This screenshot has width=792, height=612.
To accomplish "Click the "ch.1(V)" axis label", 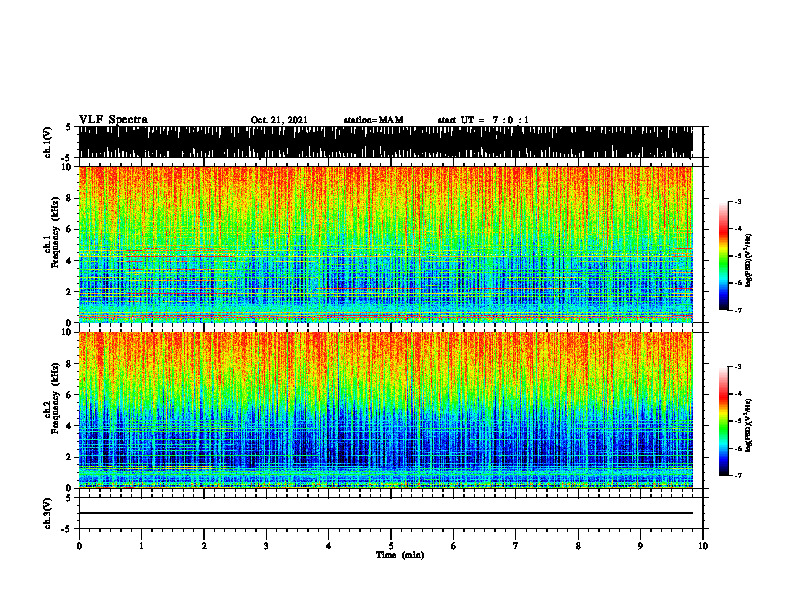I will 48,142.
